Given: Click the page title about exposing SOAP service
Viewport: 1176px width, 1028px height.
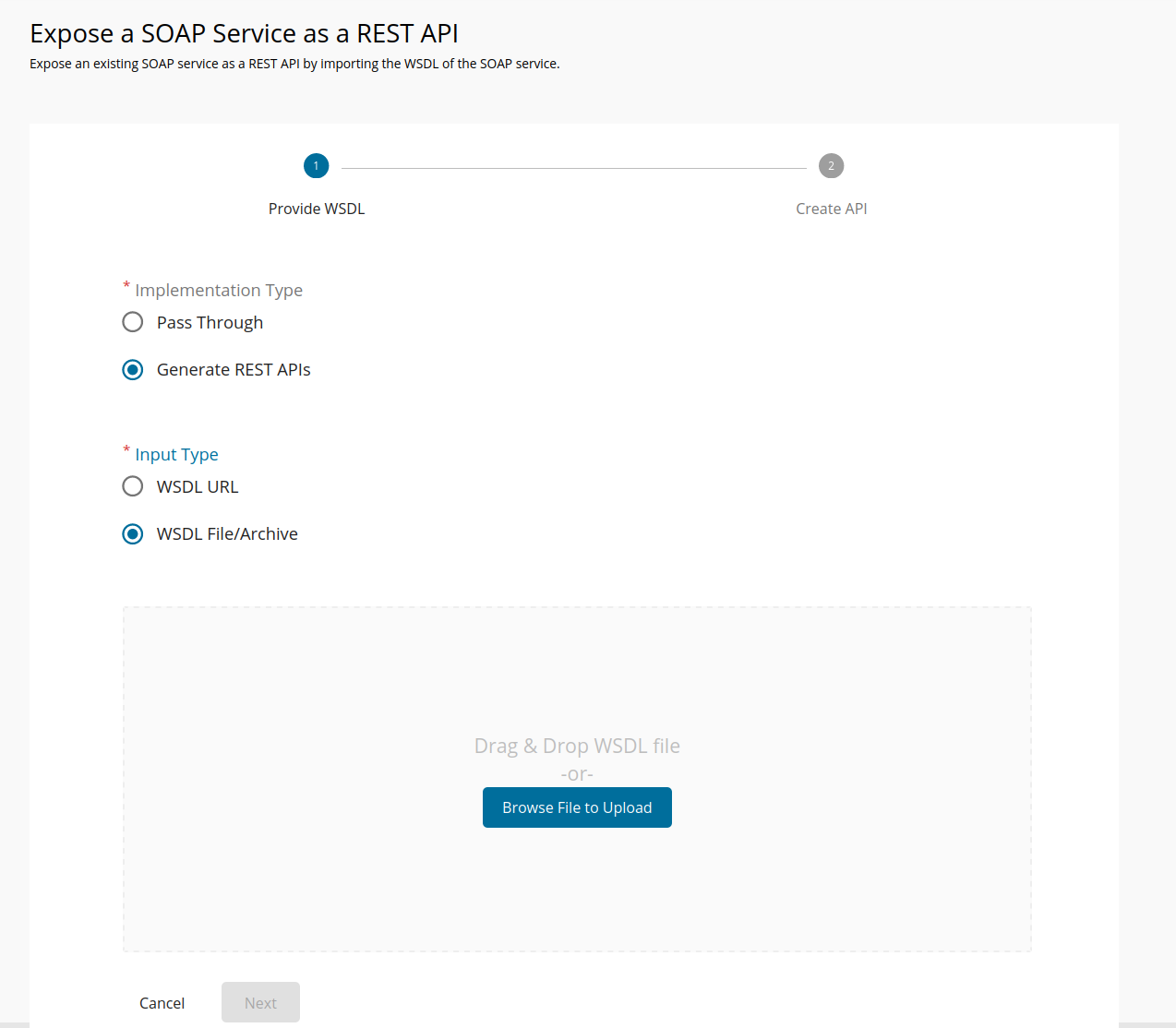Looking at the screenshot, I should point(244,33).
